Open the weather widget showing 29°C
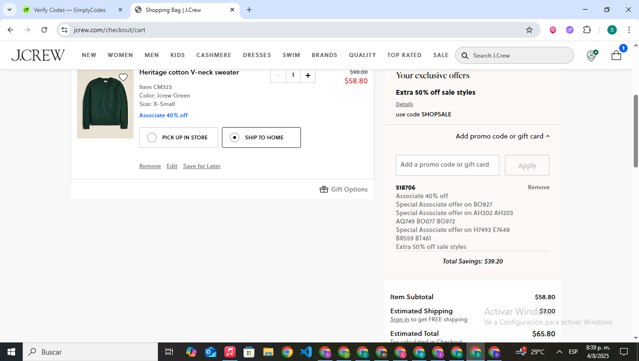 (530, 352)
